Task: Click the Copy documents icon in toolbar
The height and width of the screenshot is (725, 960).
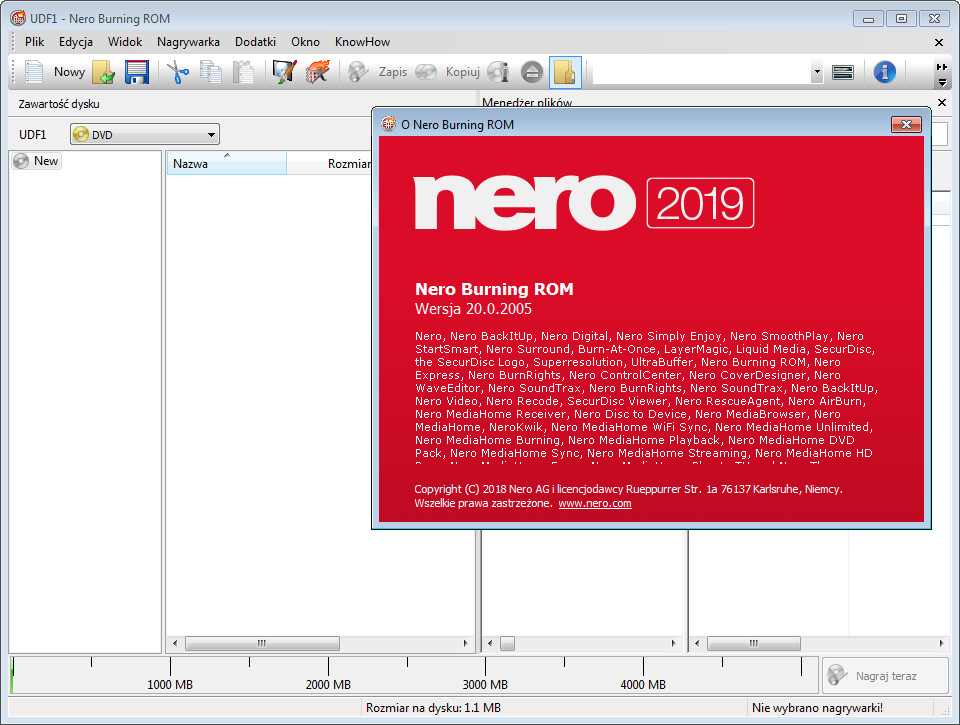Action: 211,72
